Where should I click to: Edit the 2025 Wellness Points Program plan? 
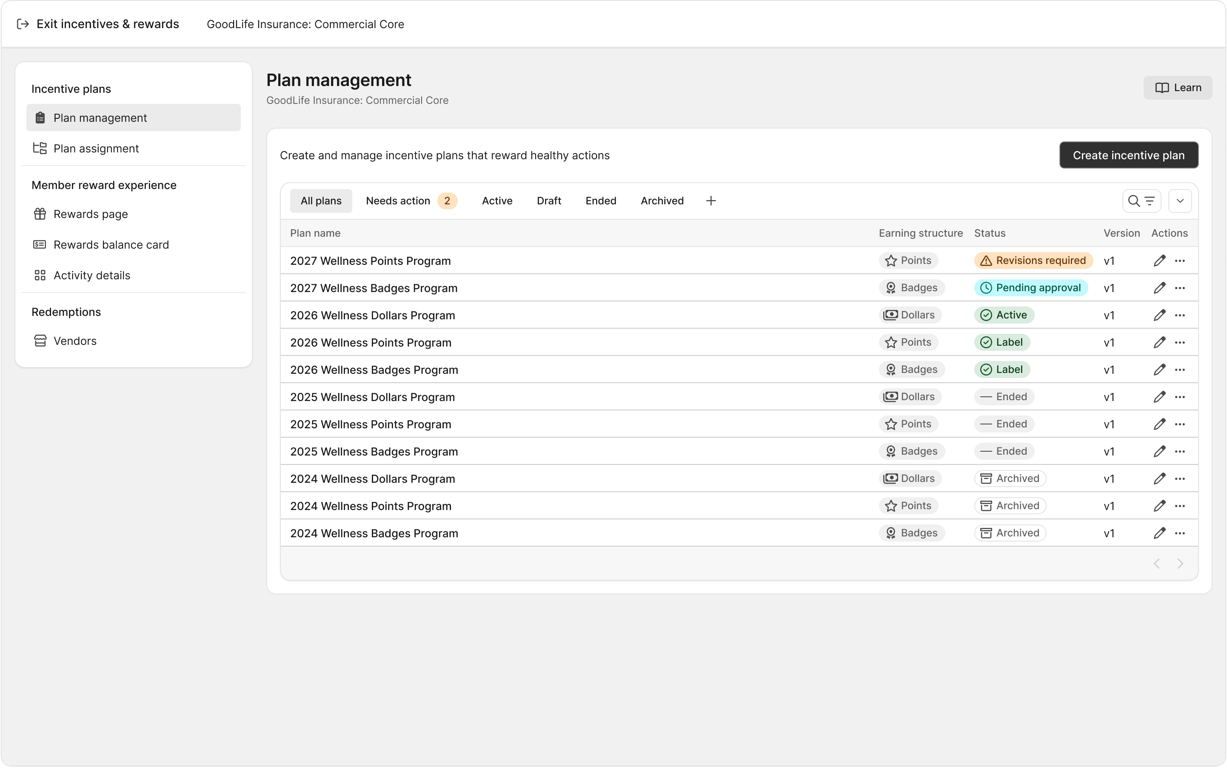click(x=1159, y=424)
